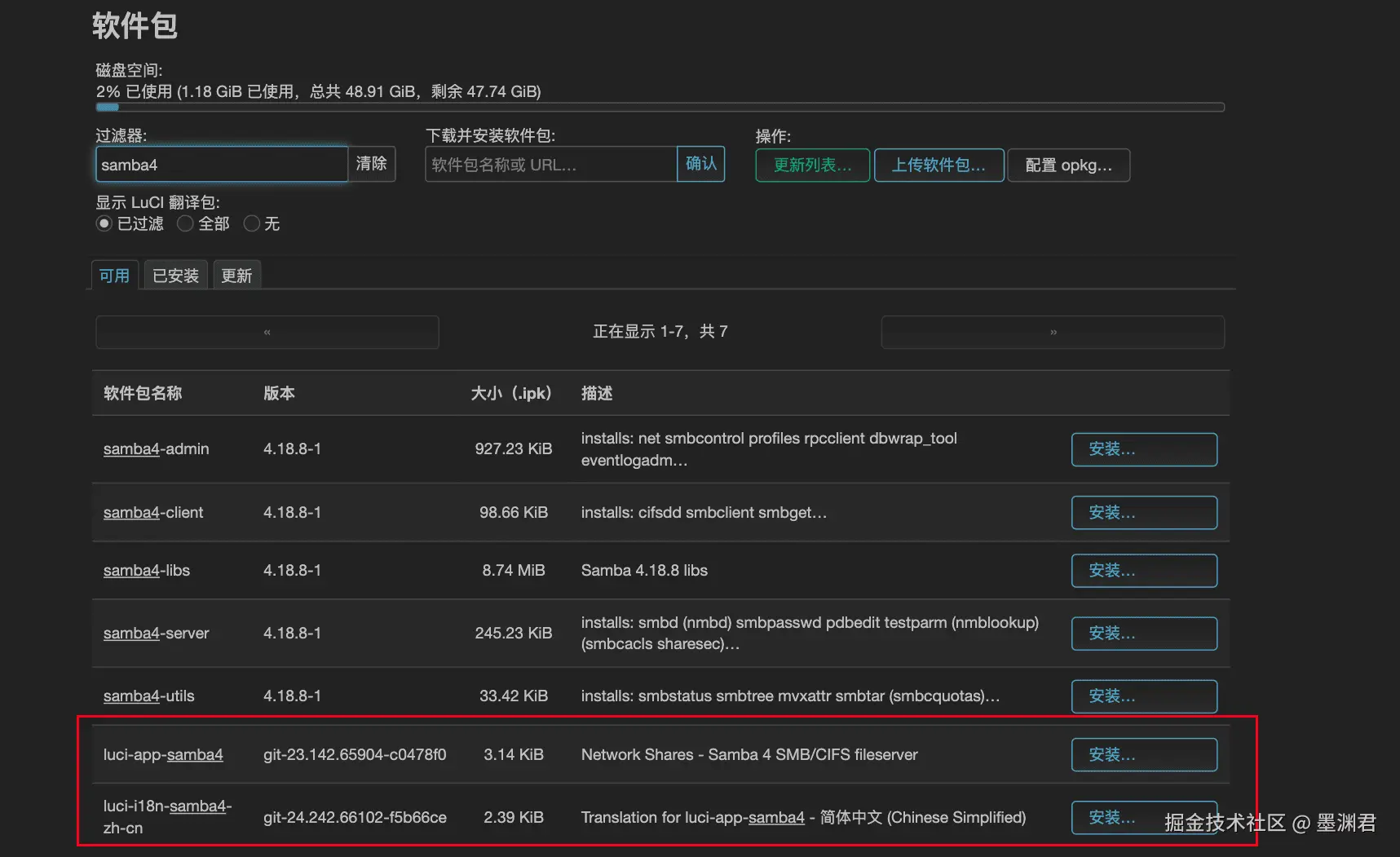Click version git-23.142.65904-c0478f0

(355, 754)
